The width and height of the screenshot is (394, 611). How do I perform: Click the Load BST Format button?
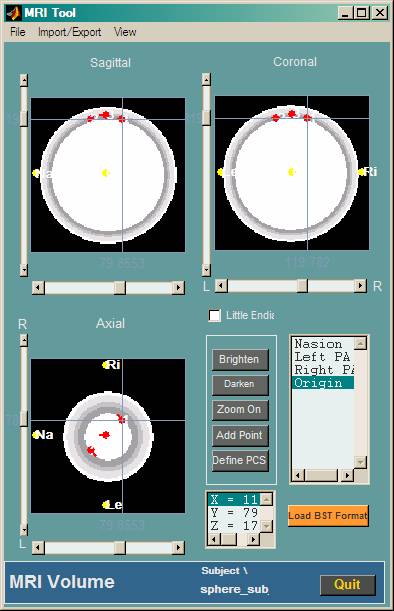click(x=328, y=516)
